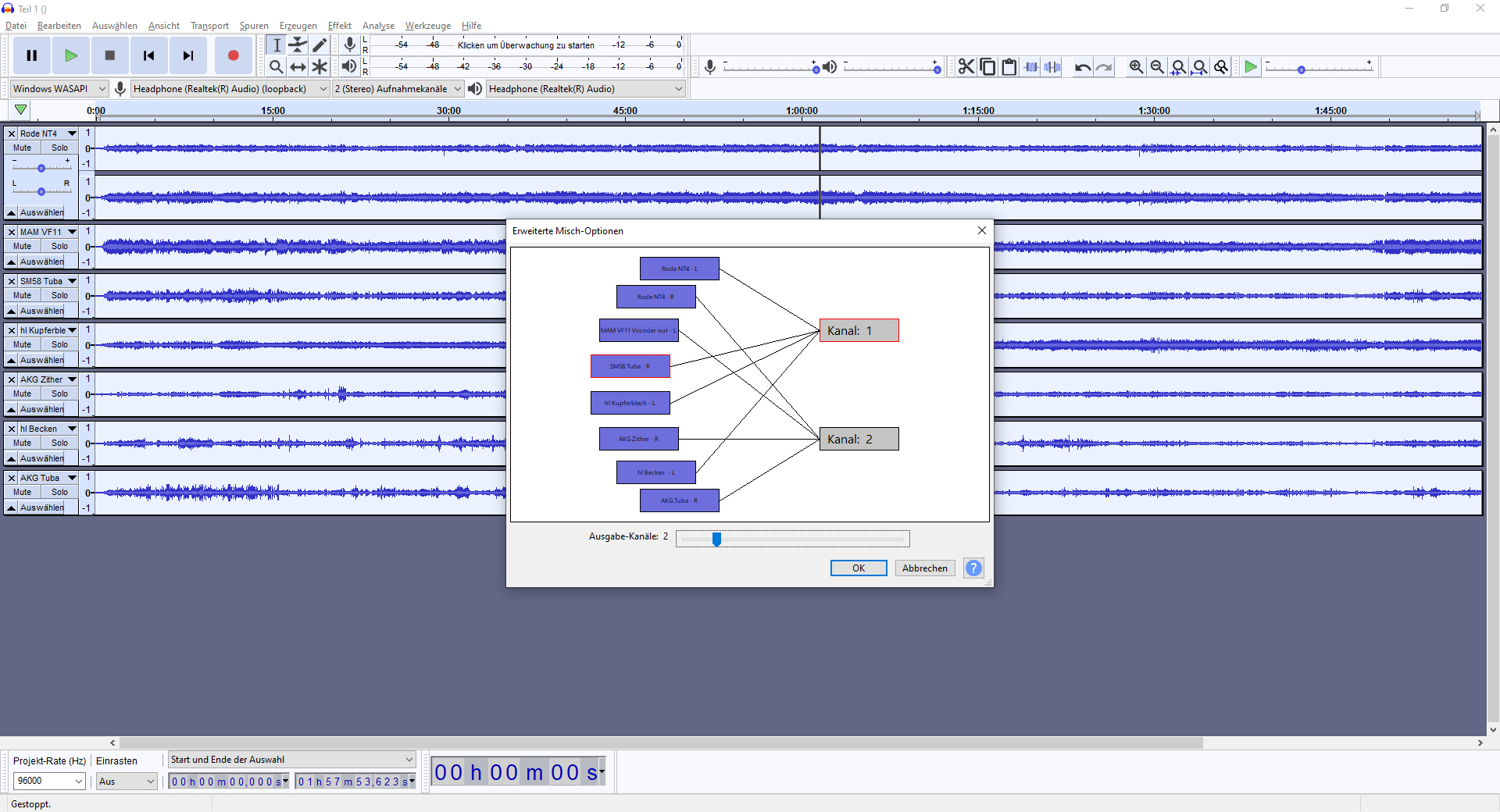
Task: Open the Effekt menu
Action: tap(339, 26)
